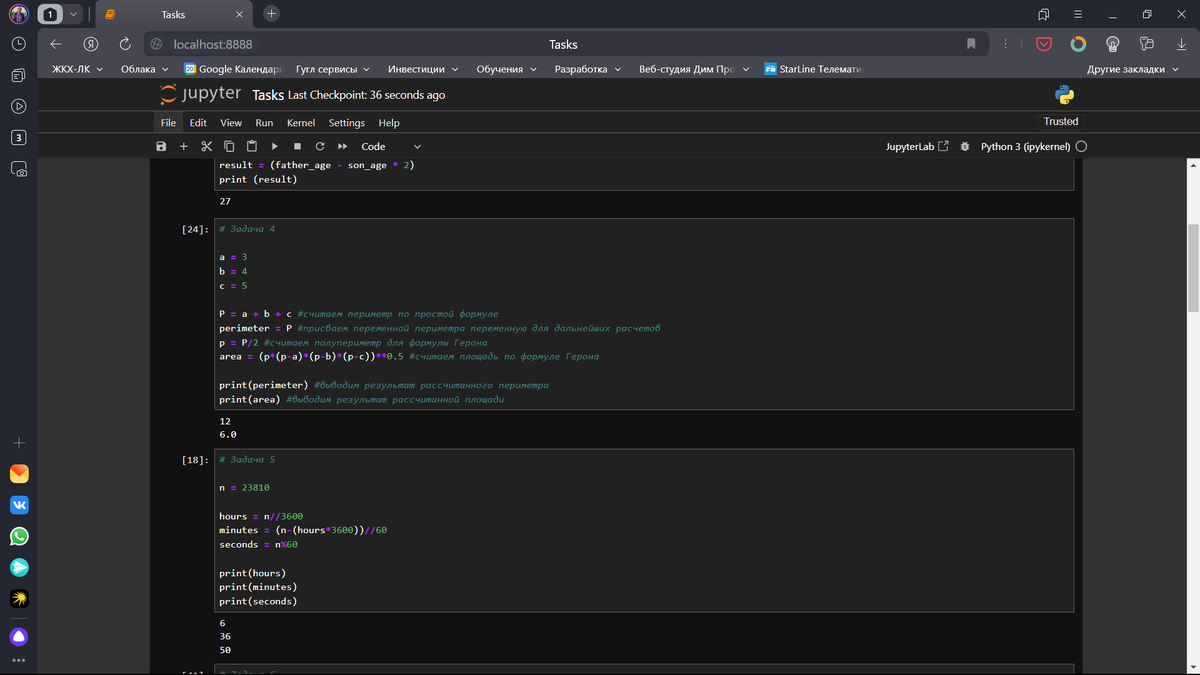Run the selected cell with the play icon
Viewport: 1200px width, 675px height.
pyautogui.click(x=274, y=146)
